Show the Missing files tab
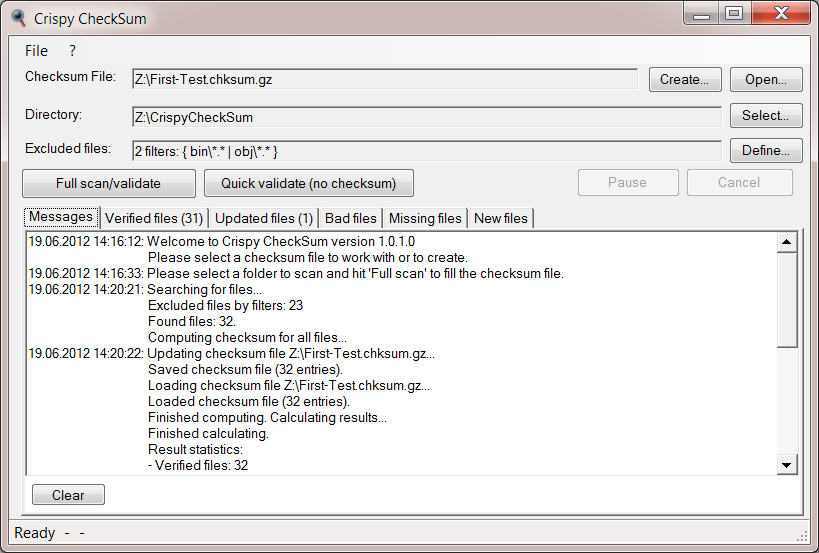819x553 pixels. click(425, 218)
